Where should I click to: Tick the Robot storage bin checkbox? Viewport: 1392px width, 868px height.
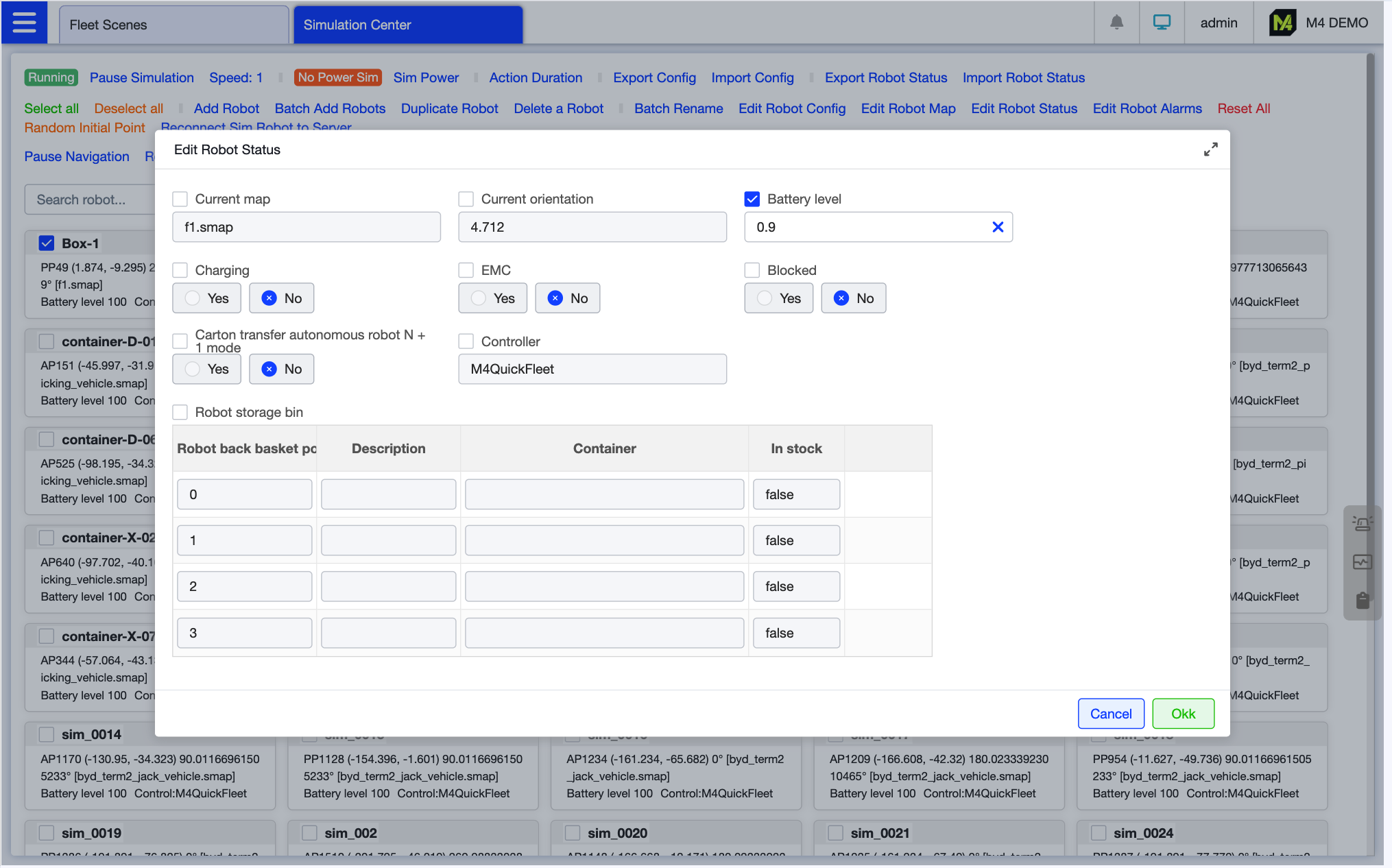tap(180, 412)
